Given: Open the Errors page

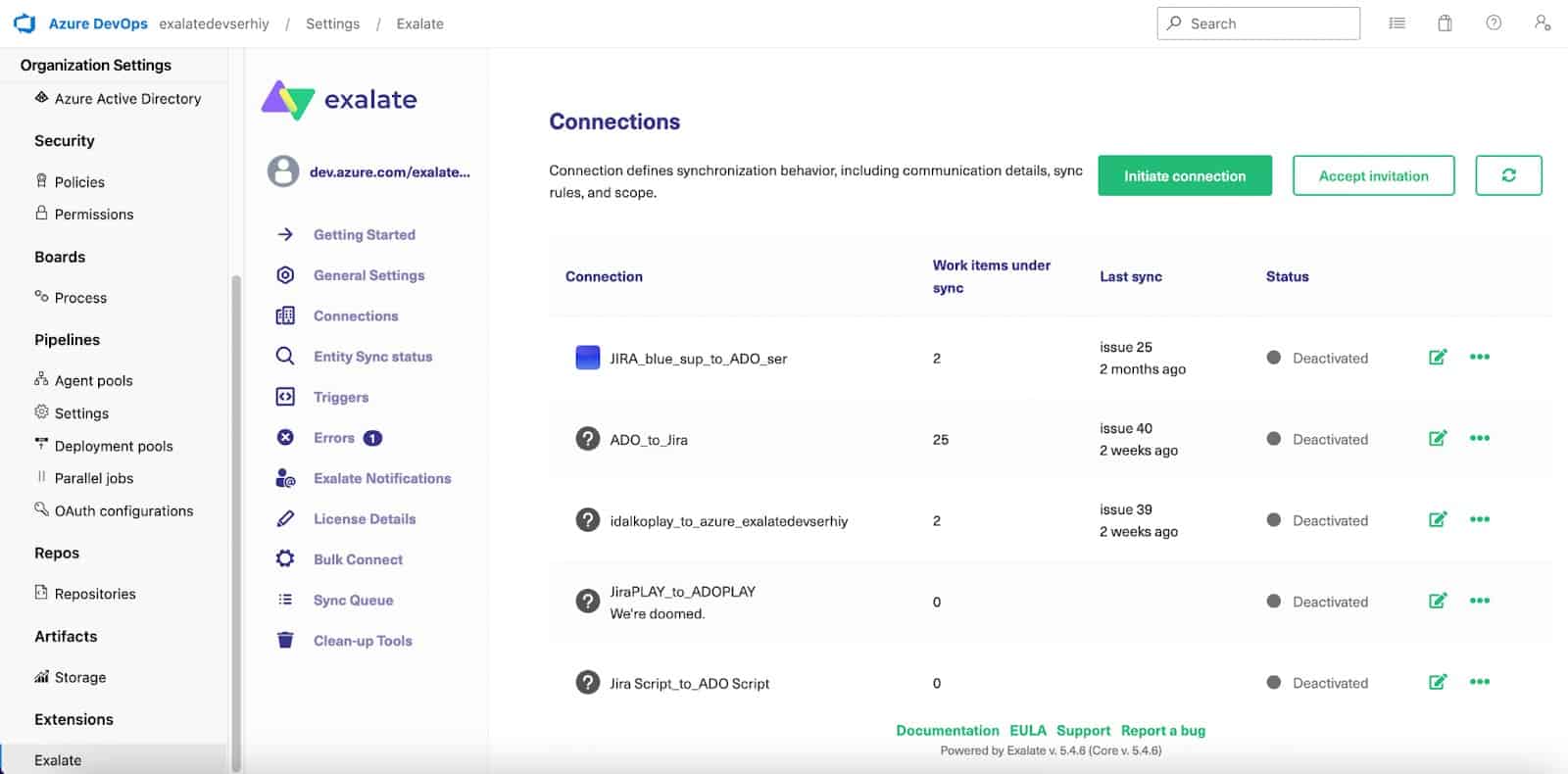Looking at the screenshot, I should click(334, 438).
